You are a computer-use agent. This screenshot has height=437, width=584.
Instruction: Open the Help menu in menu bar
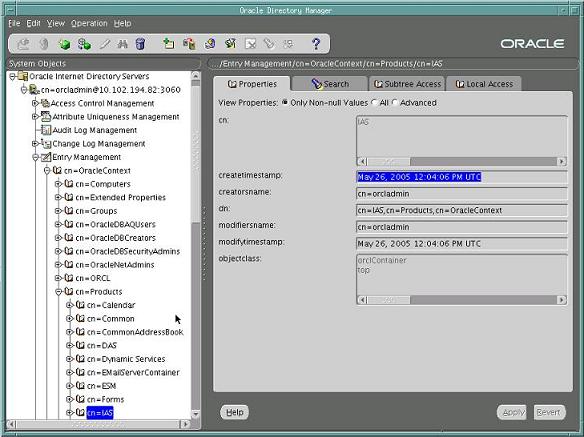[x=123, y=23]
